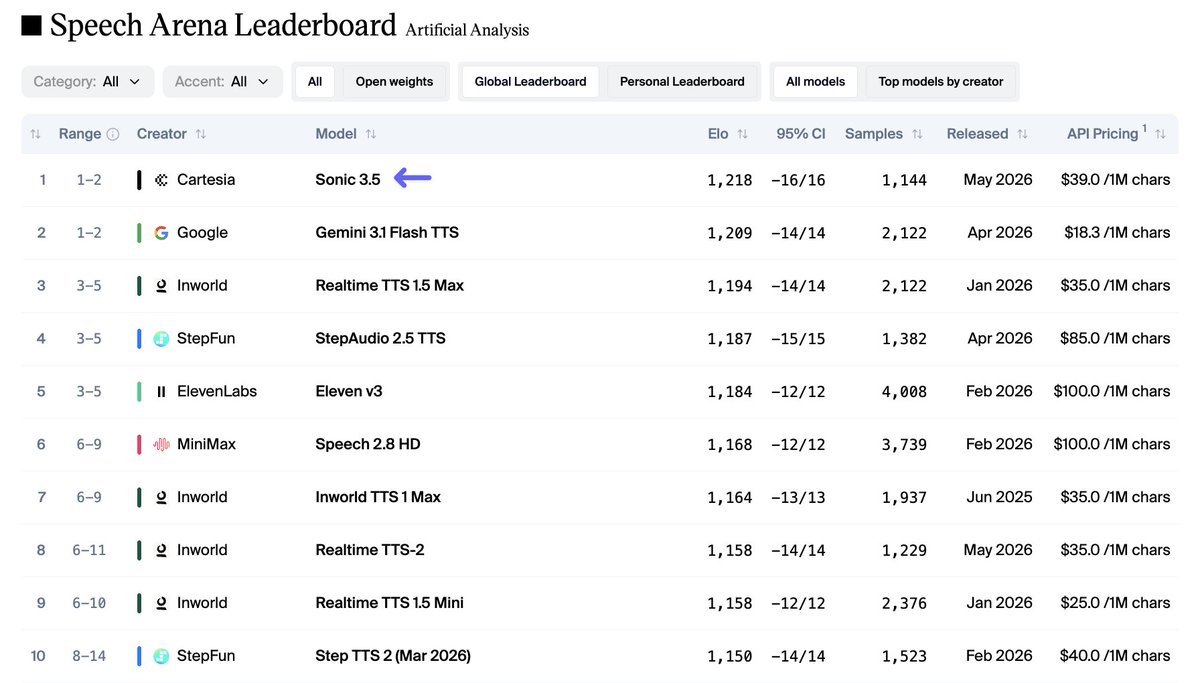
Task: Switch to Global Leaderboard
Action: [x=531, y=82]
